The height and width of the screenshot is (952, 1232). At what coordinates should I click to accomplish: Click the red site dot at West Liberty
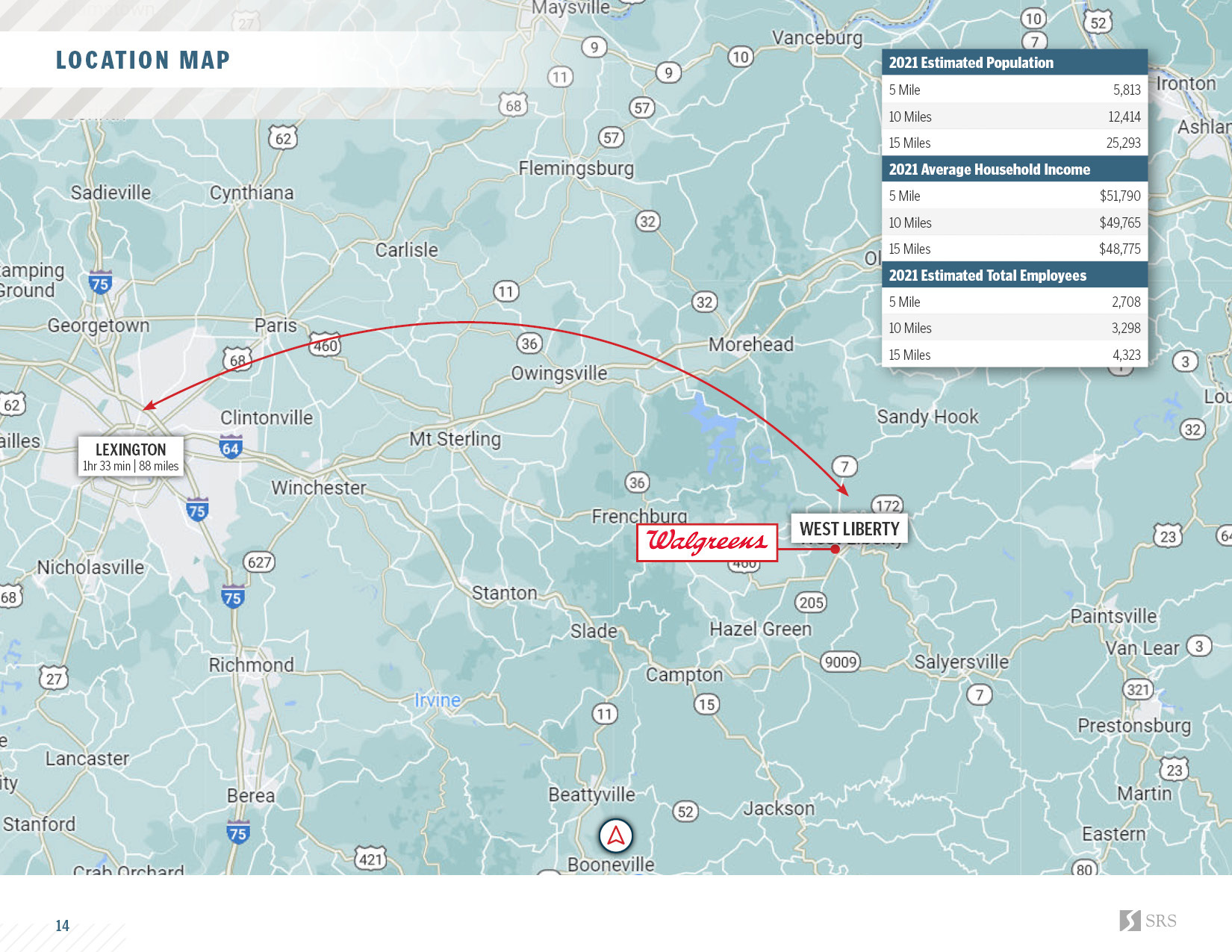(836, 549)
